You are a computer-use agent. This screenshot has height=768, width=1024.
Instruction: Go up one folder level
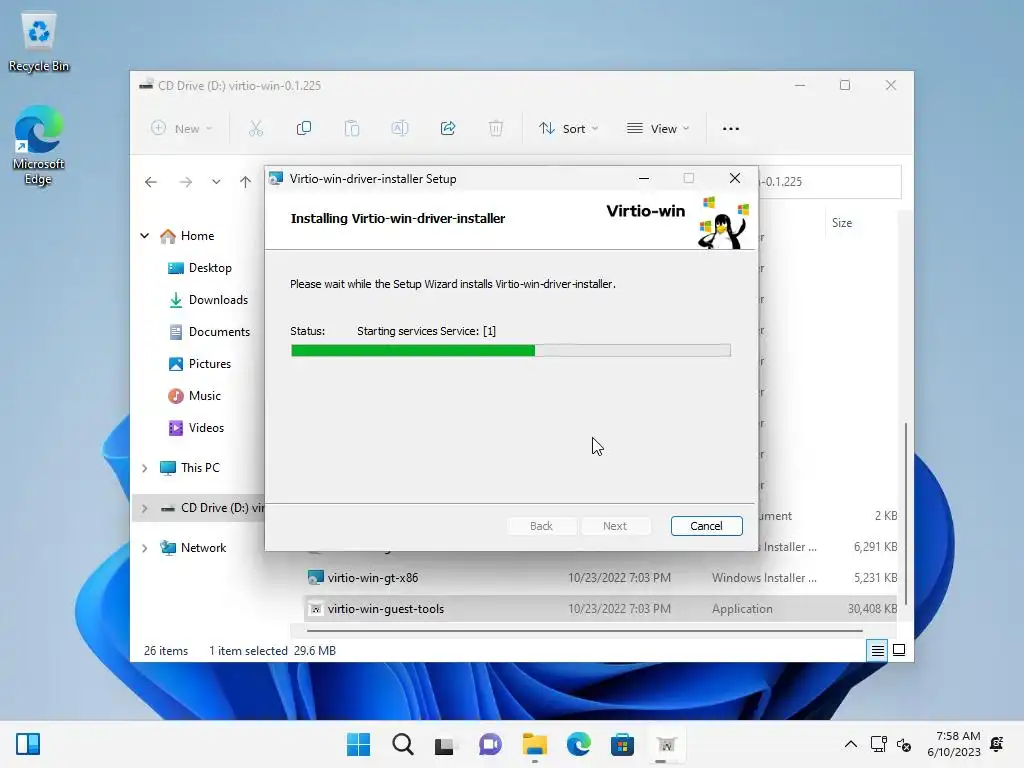[245, 182]
